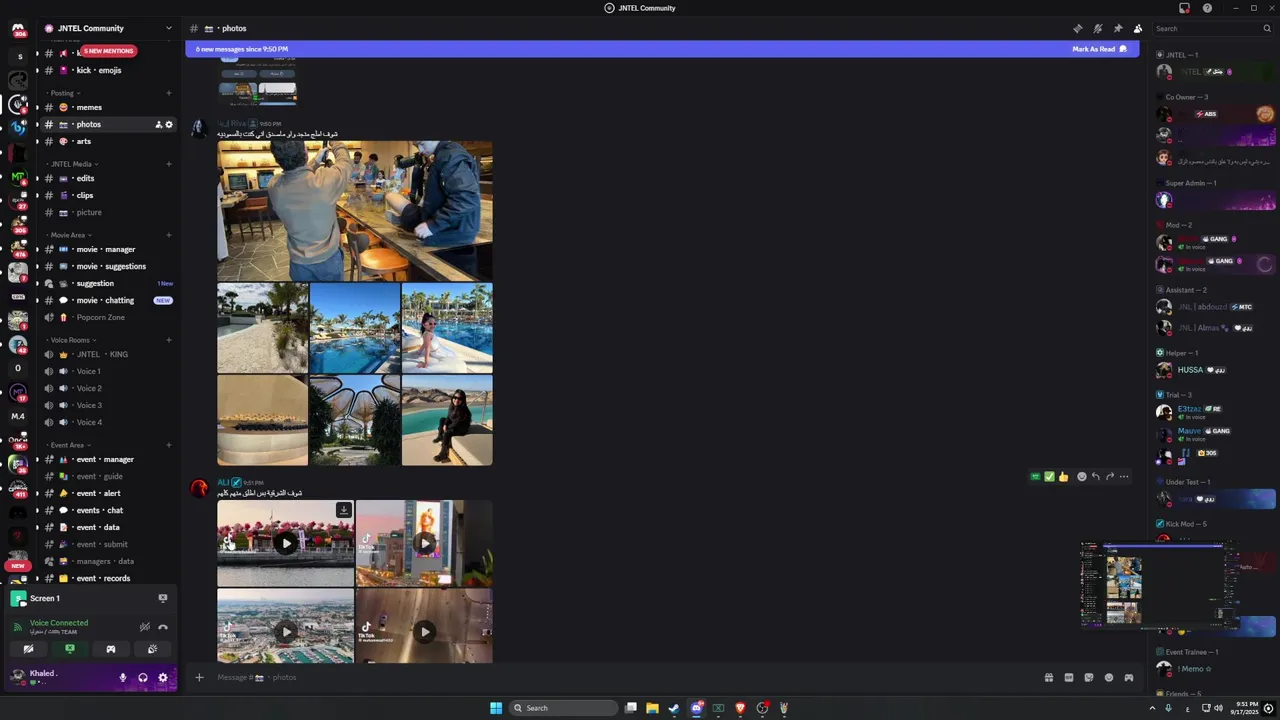
Task: Open emoji picker in message bar
Action: pos(1108,677)
